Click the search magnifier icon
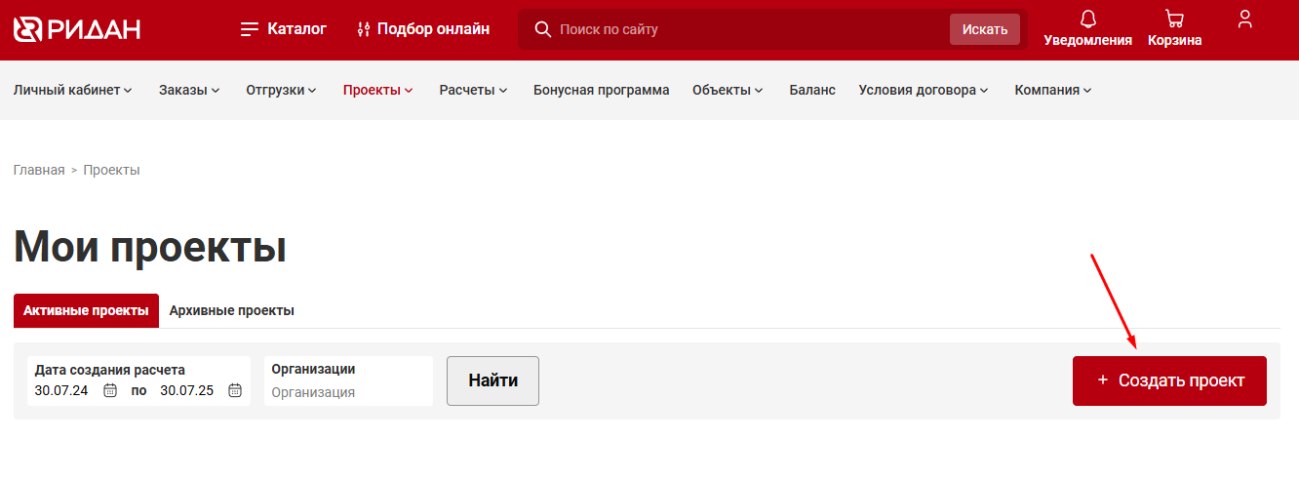Screen dimensions: 1299x480 click(543, 30)
